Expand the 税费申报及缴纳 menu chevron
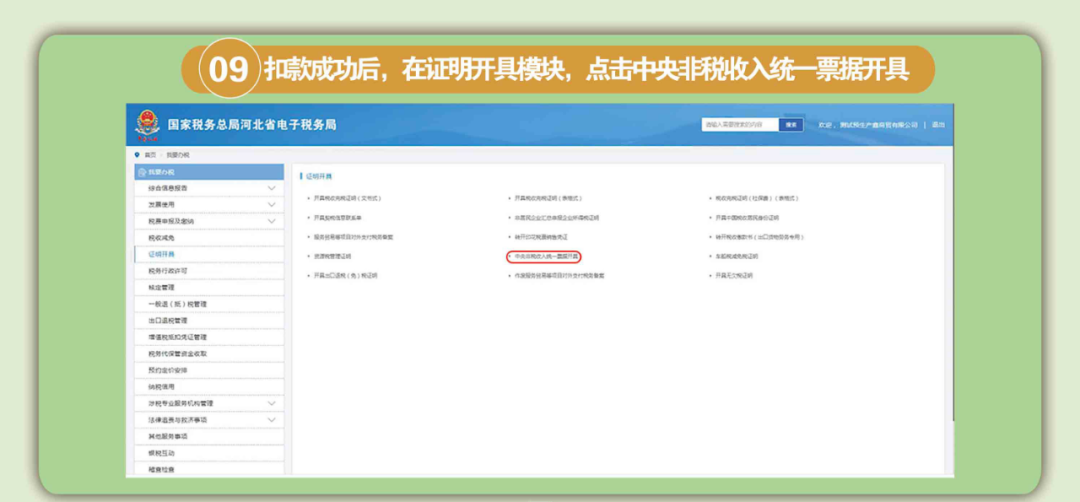The width and height of the screenshot is (1080, 502). [x=271, y=221]
